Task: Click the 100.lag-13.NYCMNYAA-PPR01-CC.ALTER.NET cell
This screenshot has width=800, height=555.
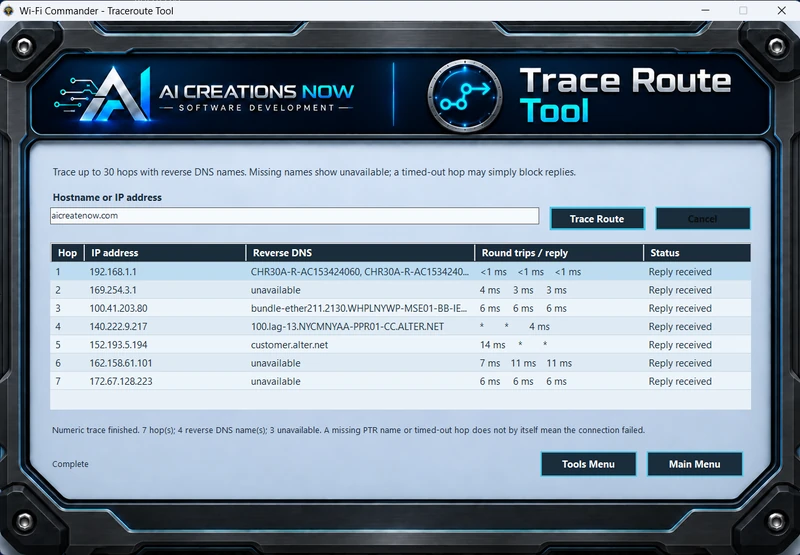Action: point(347,326)
